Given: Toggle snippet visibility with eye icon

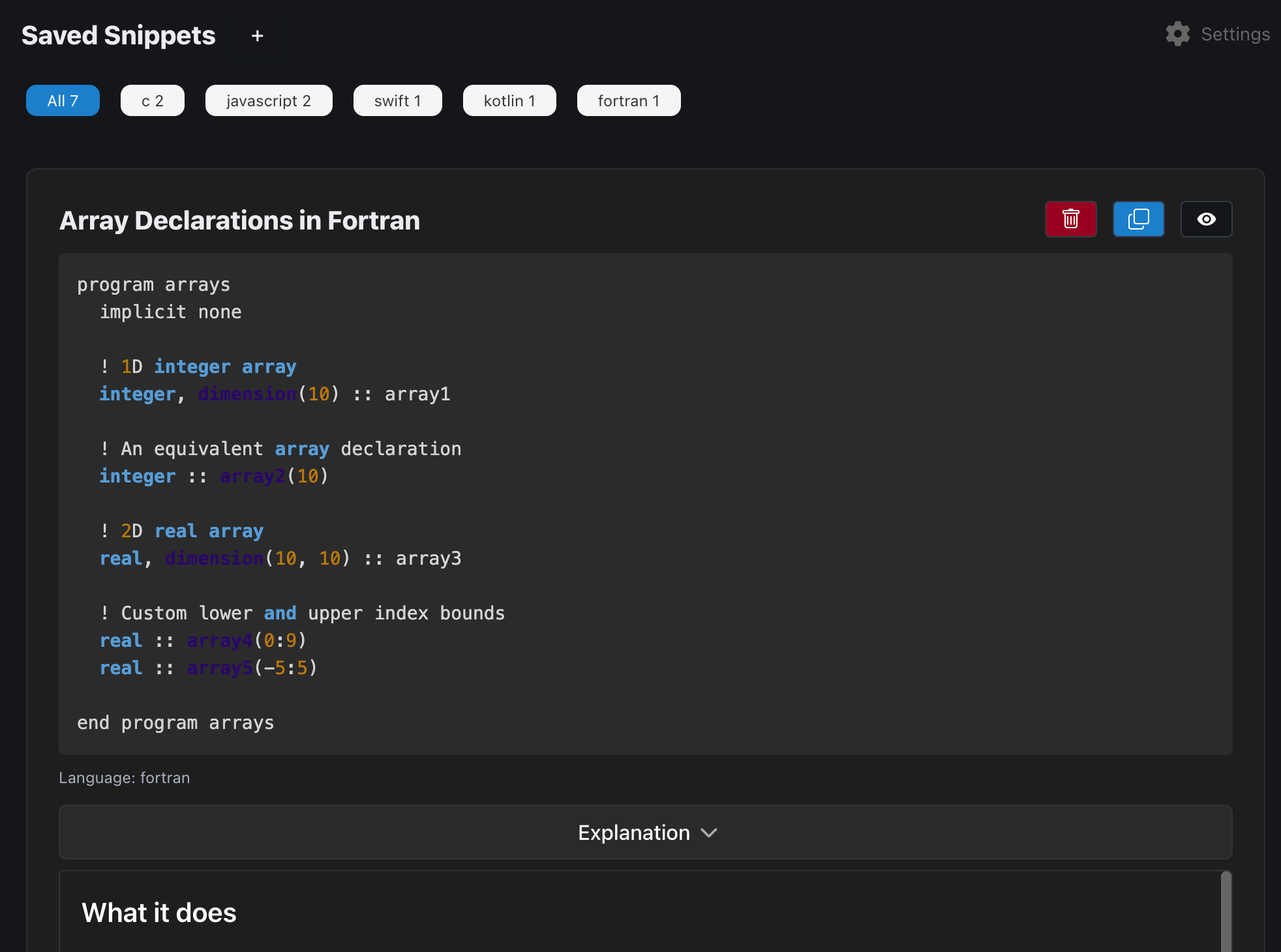Looking at the screenshot, I should coord(1206,219).
